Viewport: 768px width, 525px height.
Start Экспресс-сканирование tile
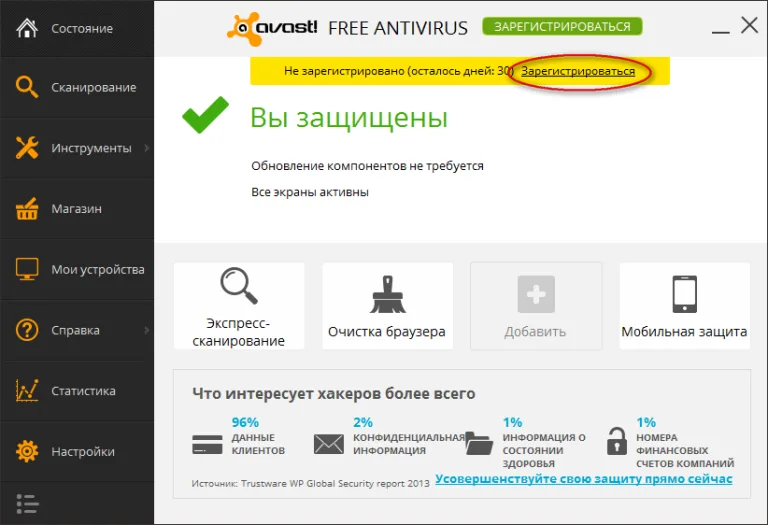tap(239, 306)
